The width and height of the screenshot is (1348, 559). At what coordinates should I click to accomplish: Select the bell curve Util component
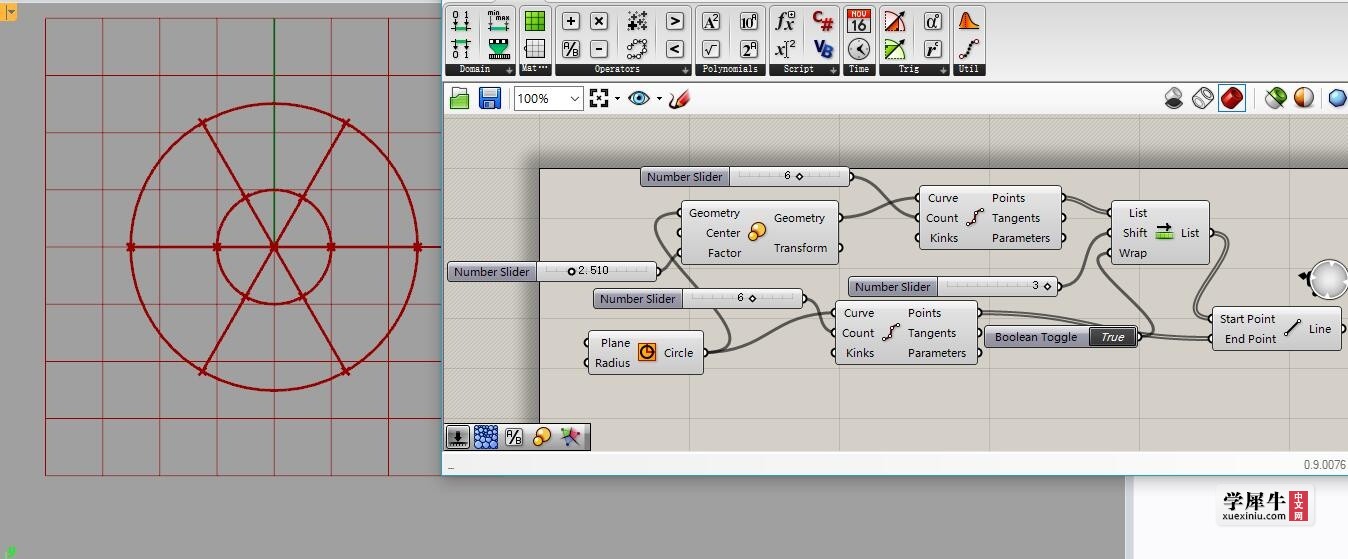tap(968, 21)
